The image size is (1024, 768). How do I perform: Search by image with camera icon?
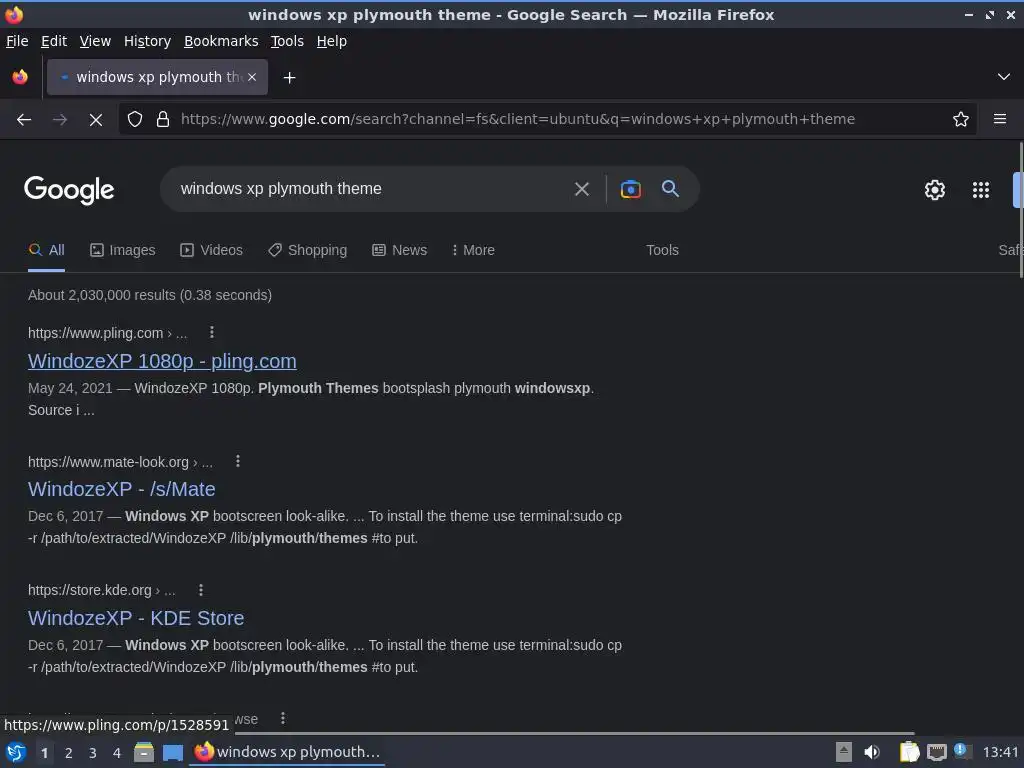tap(630, 189)
